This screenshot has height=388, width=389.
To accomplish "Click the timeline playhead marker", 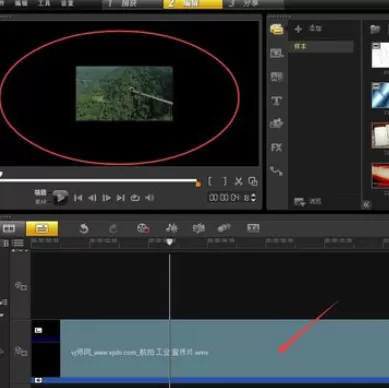I will tap(170, 242).
